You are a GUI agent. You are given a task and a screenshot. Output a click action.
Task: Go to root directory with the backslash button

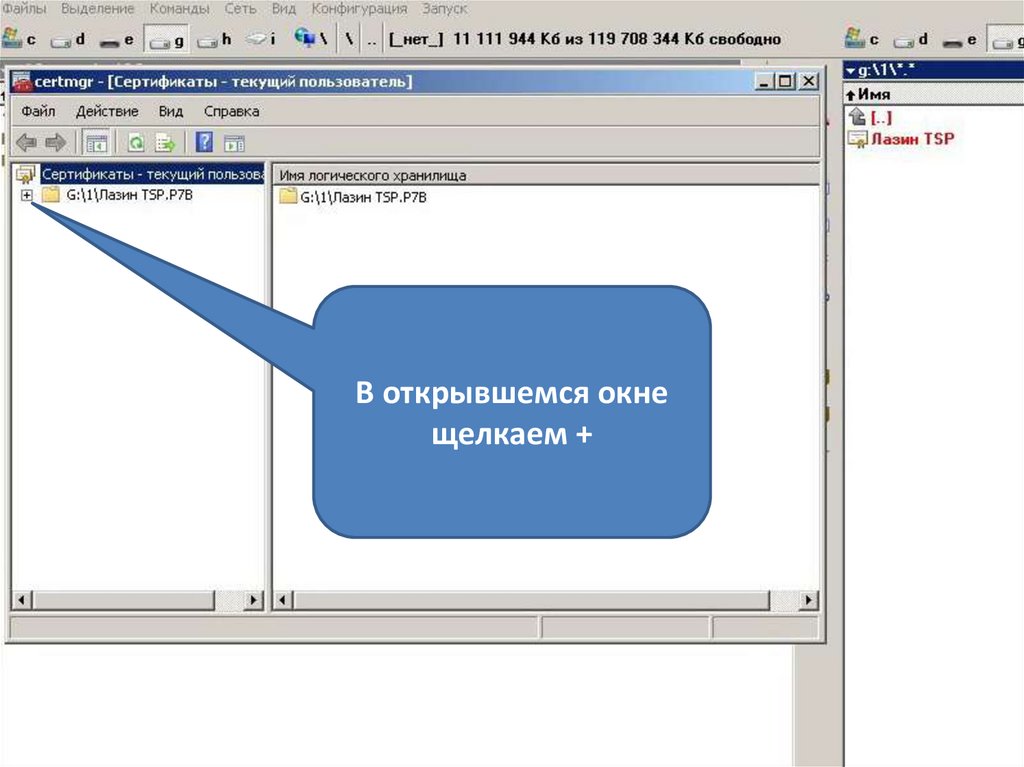tap(349, 39)
